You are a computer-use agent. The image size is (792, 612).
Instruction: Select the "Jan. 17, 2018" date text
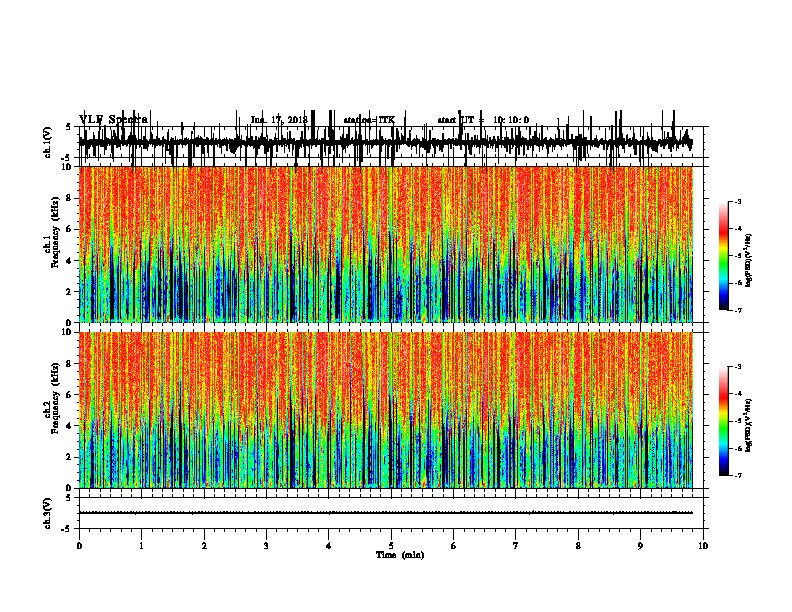[279, 120]
